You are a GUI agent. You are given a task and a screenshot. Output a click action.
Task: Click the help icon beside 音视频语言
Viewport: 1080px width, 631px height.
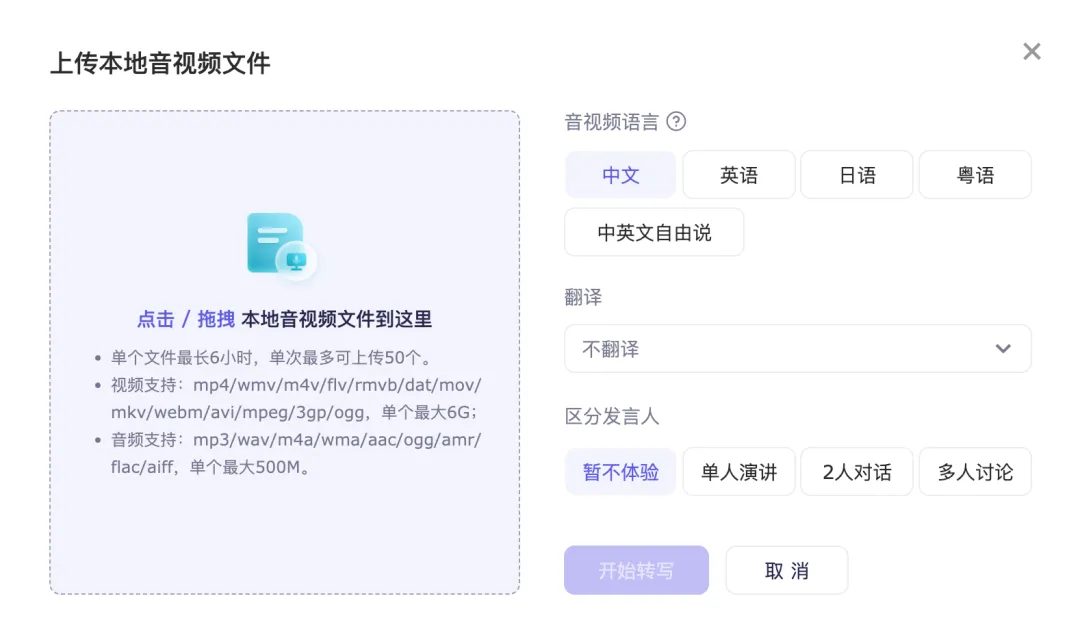click(x=676, y=122)
